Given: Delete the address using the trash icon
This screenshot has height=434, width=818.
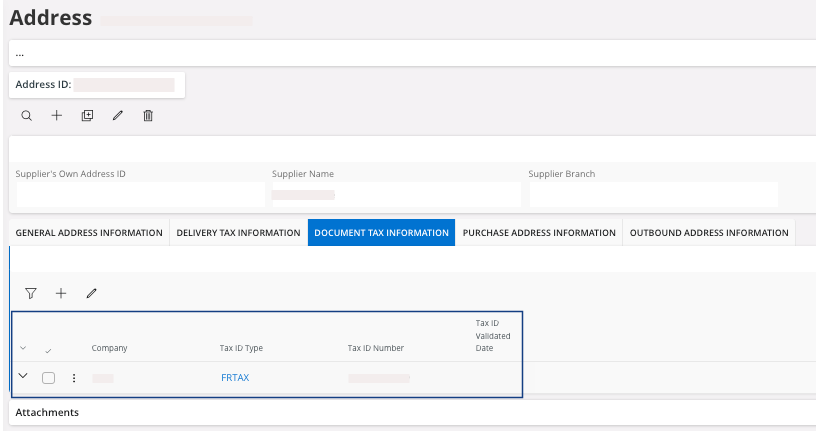Looking at the screenshot, I should coord(148,116).
